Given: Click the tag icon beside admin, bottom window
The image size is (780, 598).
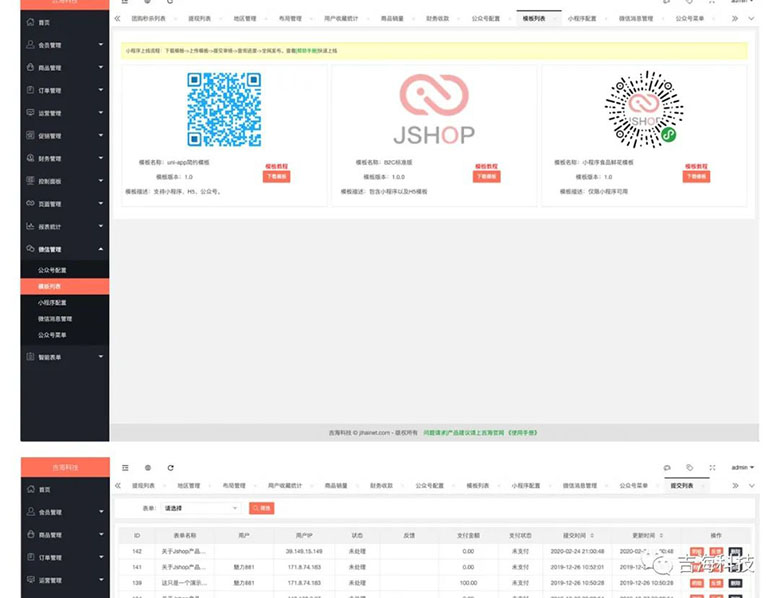Looking at the screenshot, I should pyautogui.click(x=689, y=468).
